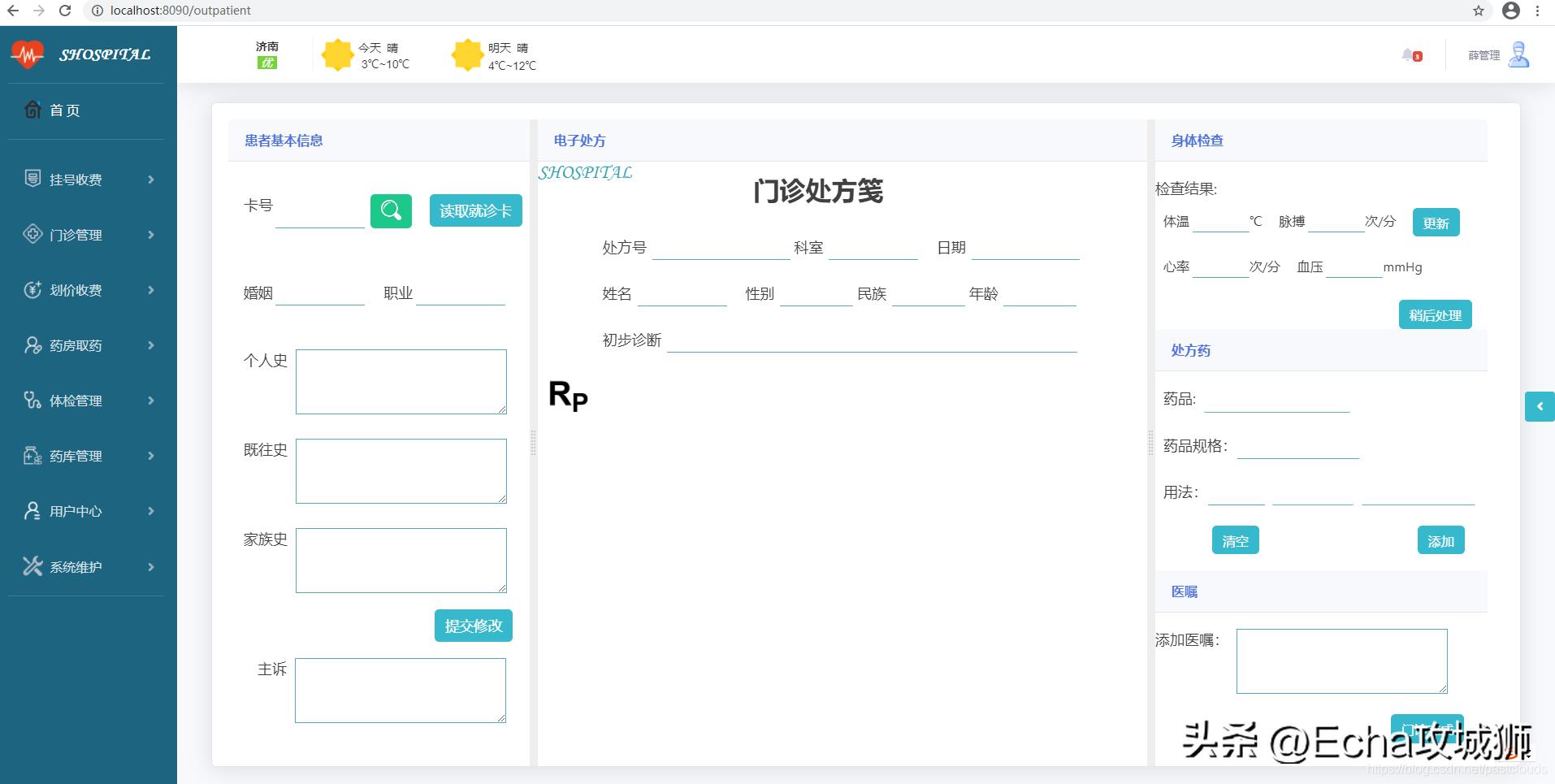Click the 体检管理 physical exam icon
The image size is (1555, 784).
pos(32,400)
